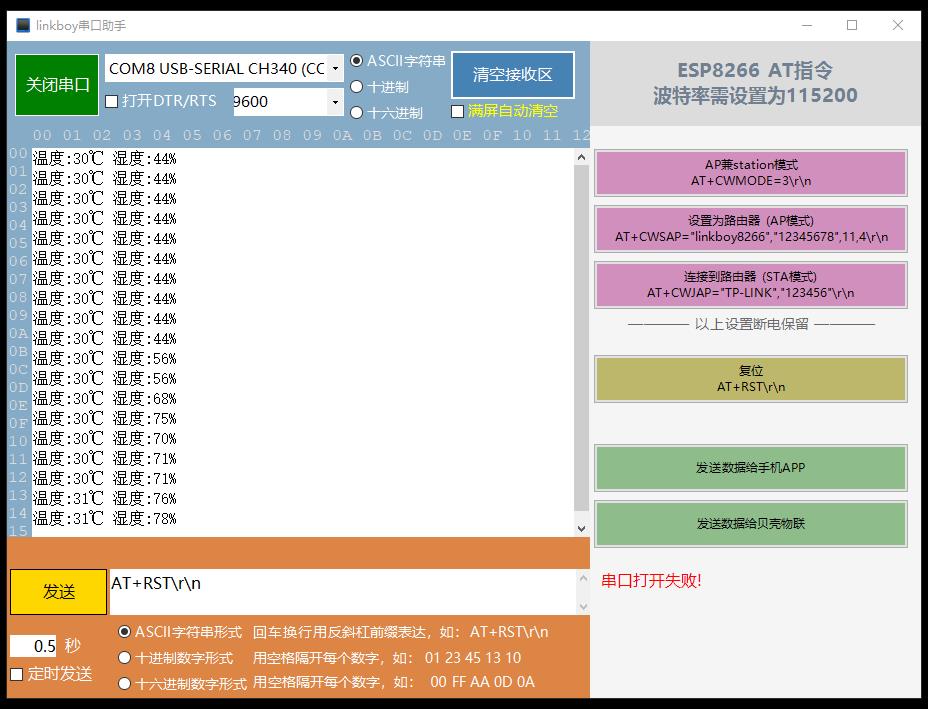Click the 复位 AT+RST button

[750, 379]
